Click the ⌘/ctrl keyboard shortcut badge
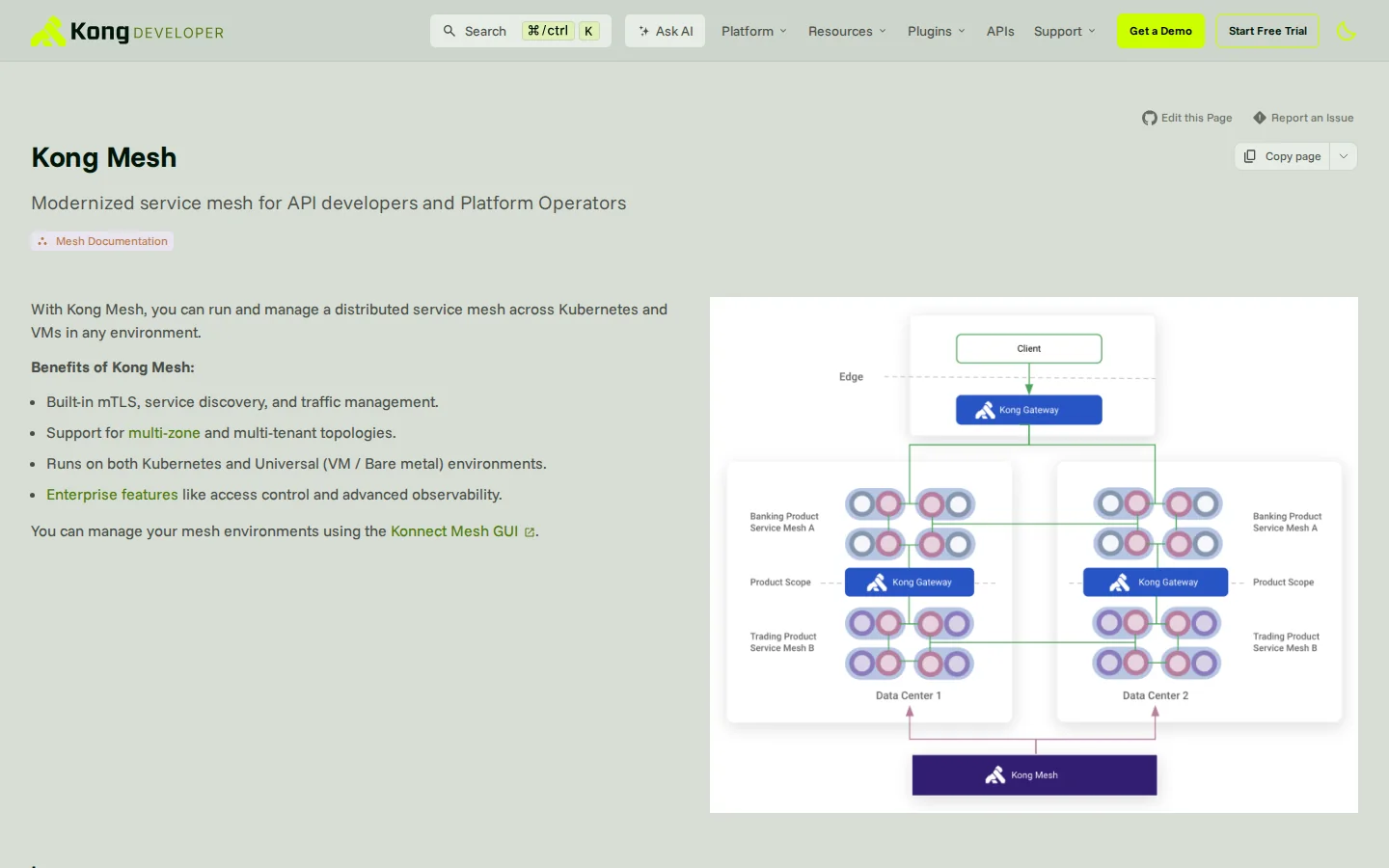The image size is (1389, 868). pos(548,31)
